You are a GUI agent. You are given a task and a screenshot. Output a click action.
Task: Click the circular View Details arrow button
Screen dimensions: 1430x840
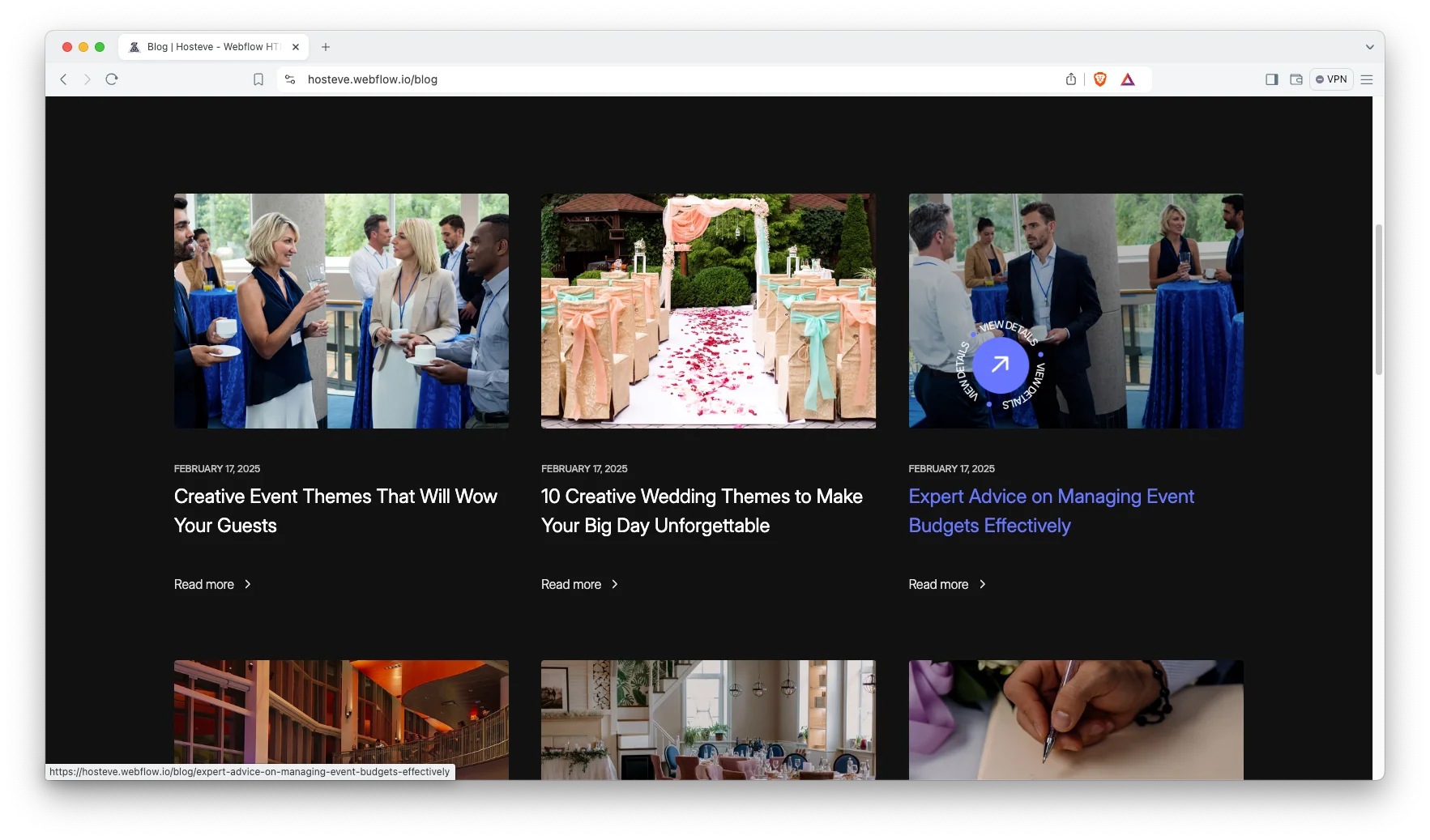(1001, 365)
